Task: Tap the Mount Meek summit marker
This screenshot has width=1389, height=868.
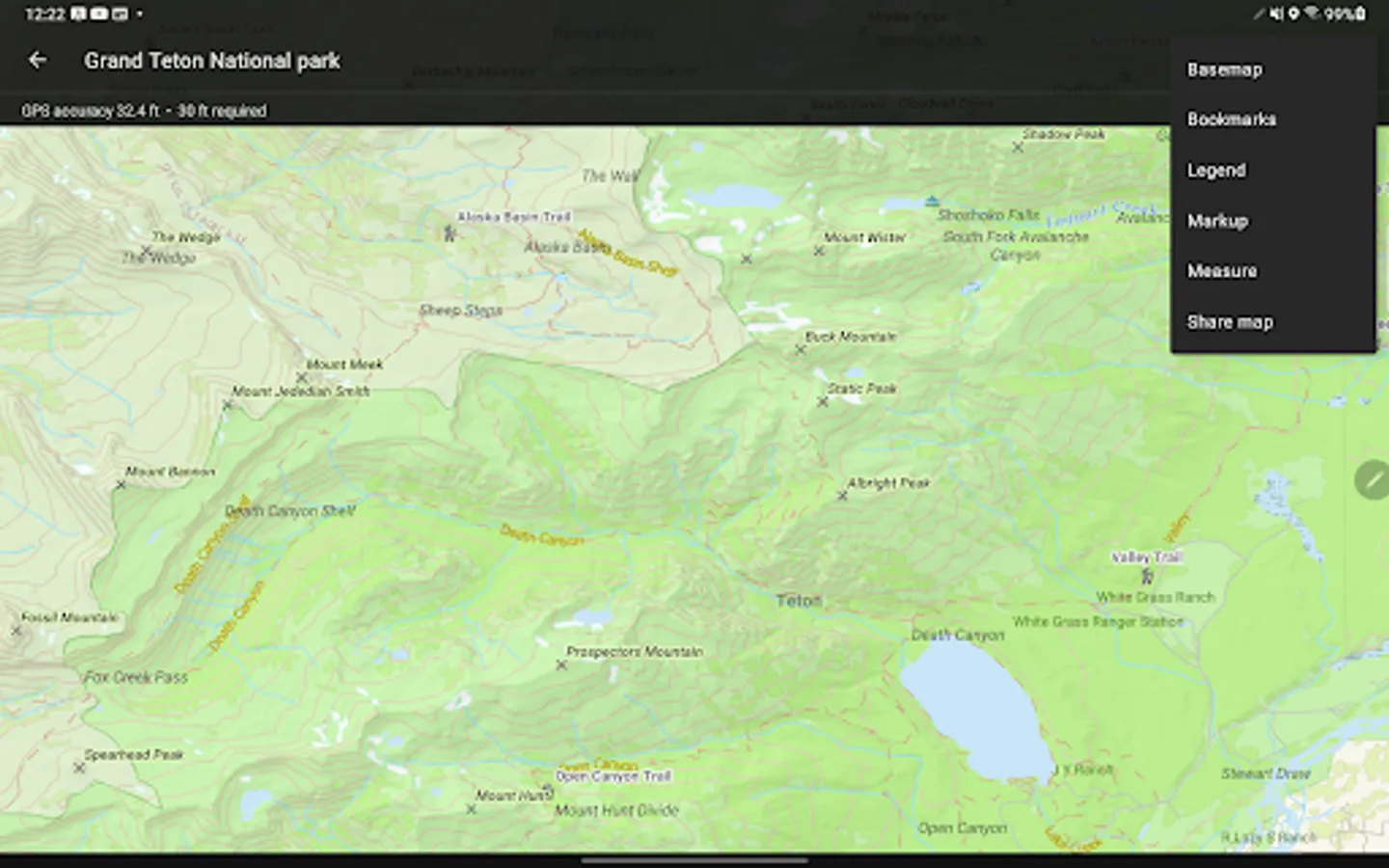Action: tap(301, 378)
